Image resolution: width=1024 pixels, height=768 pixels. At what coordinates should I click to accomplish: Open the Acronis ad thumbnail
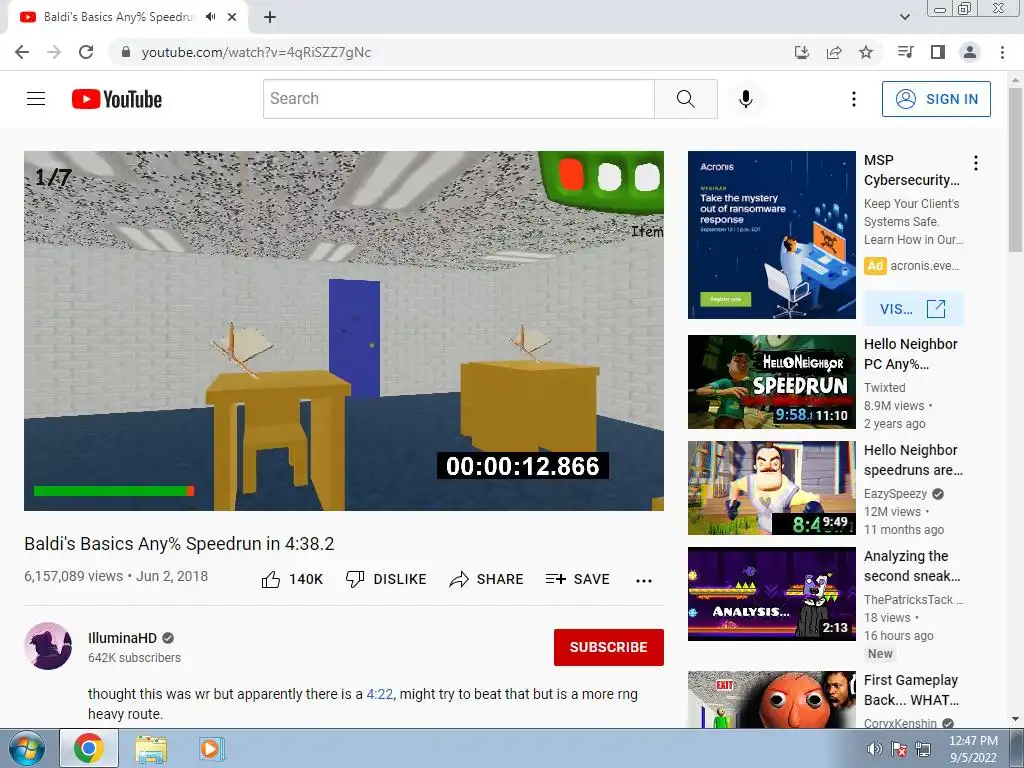pyautogui.click(x=772, y=235)
